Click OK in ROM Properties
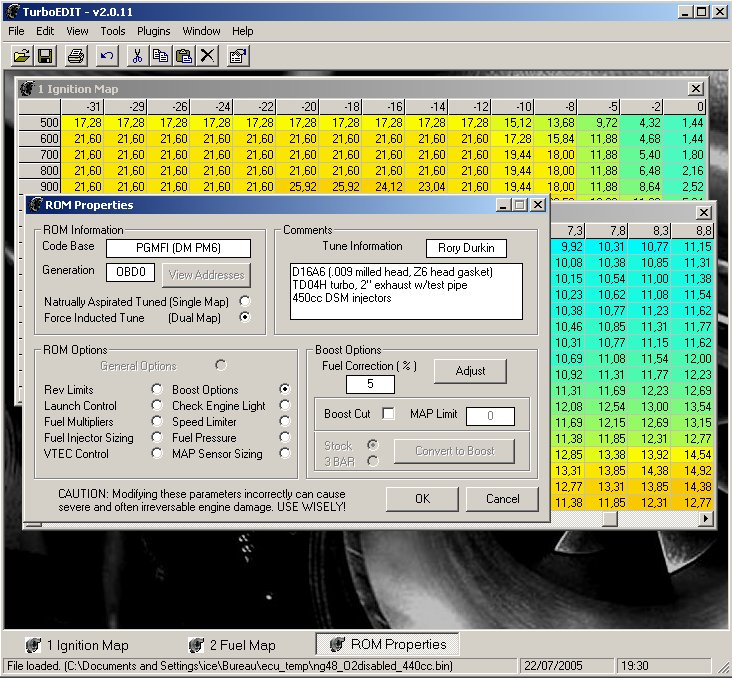 (x=422, y=499)
